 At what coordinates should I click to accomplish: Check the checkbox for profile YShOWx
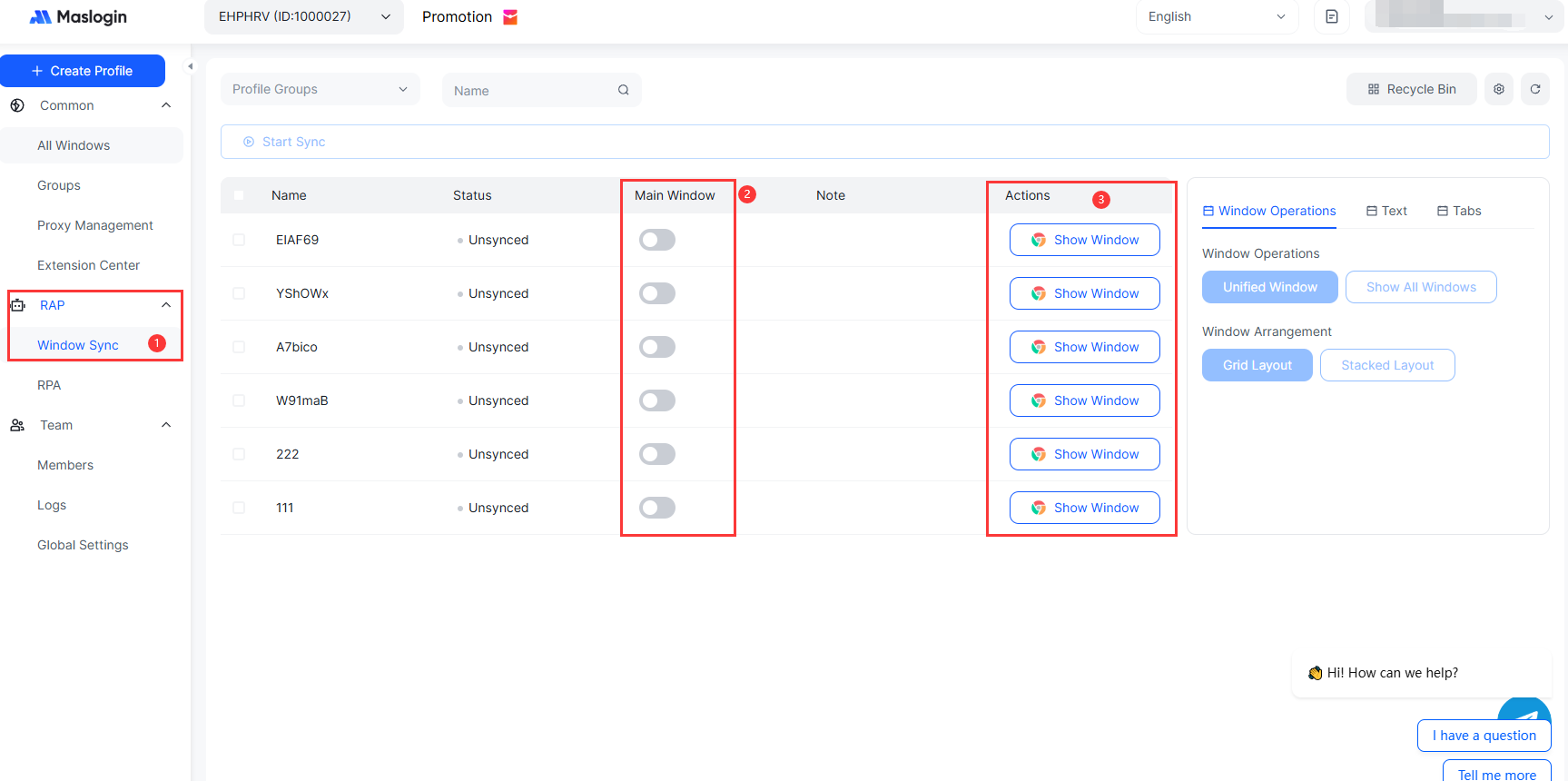[x=239, y=293]
